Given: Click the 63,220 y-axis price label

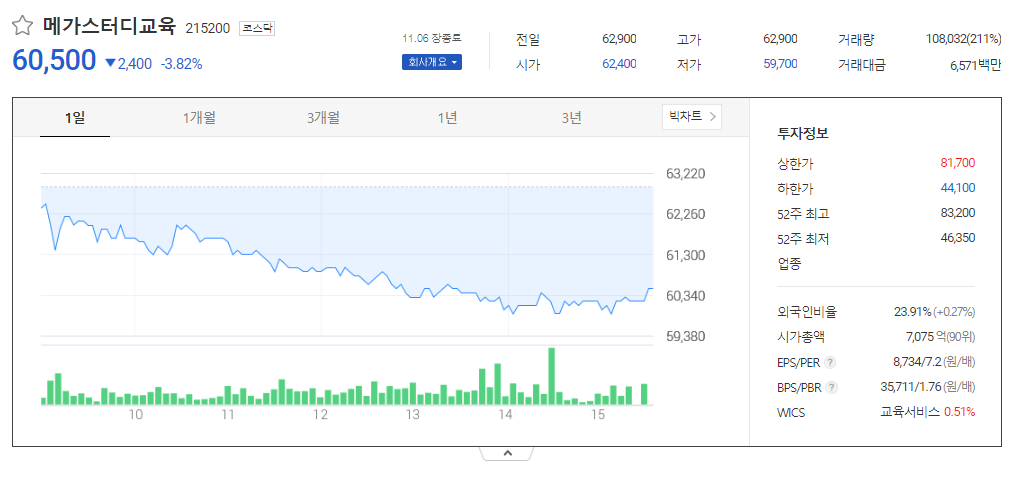Looking at the screenshot, I should (686, 174).
